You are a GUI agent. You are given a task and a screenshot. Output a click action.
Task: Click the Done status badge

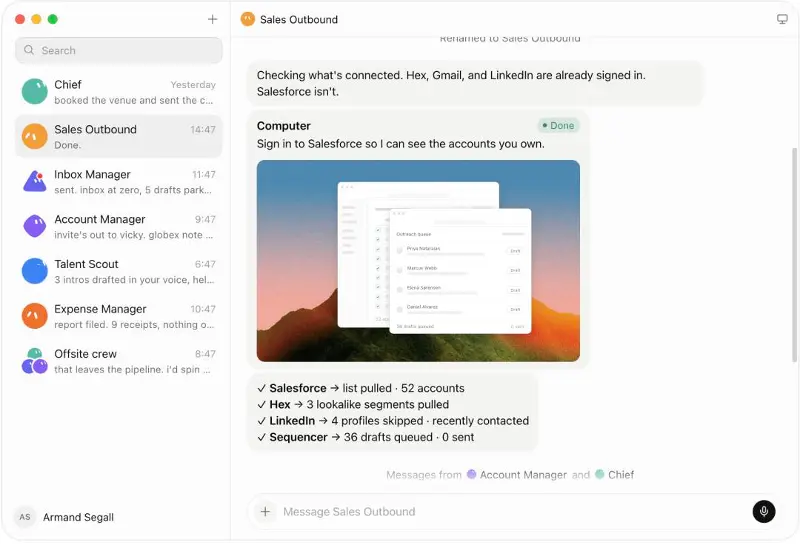tap(558, 126)
